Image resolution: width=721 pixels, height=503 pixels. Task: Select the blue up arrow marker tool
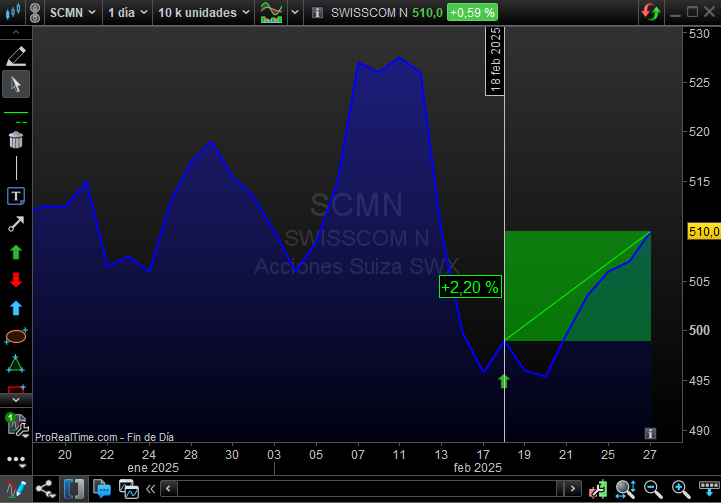click(x=16, y=308)
